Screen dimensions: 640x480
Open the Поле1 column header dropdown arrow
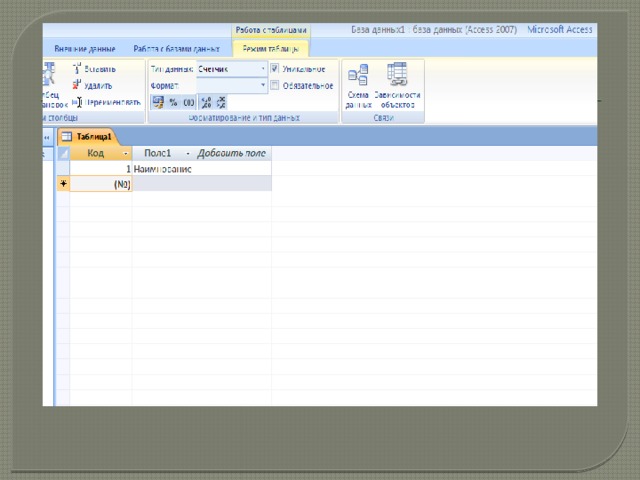188,154
